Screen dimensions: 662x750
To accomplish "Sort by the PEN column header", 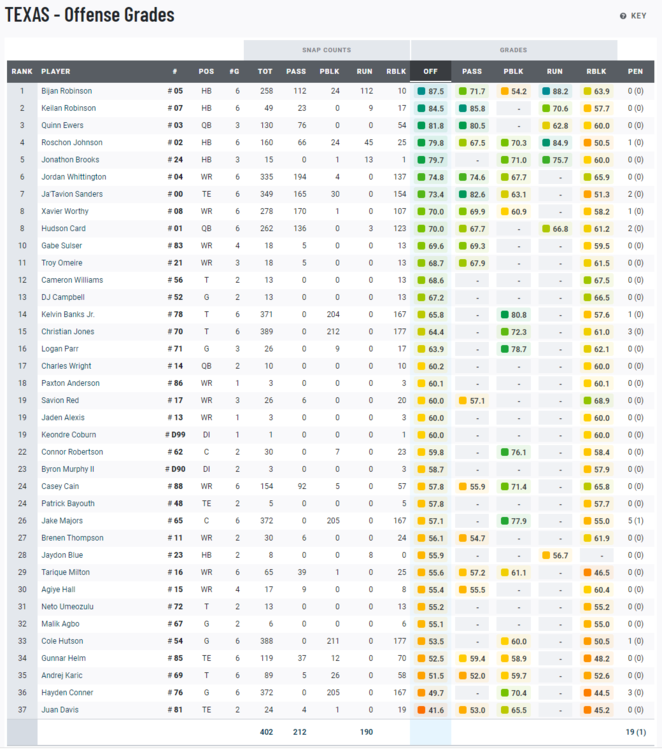I will 635,72.
